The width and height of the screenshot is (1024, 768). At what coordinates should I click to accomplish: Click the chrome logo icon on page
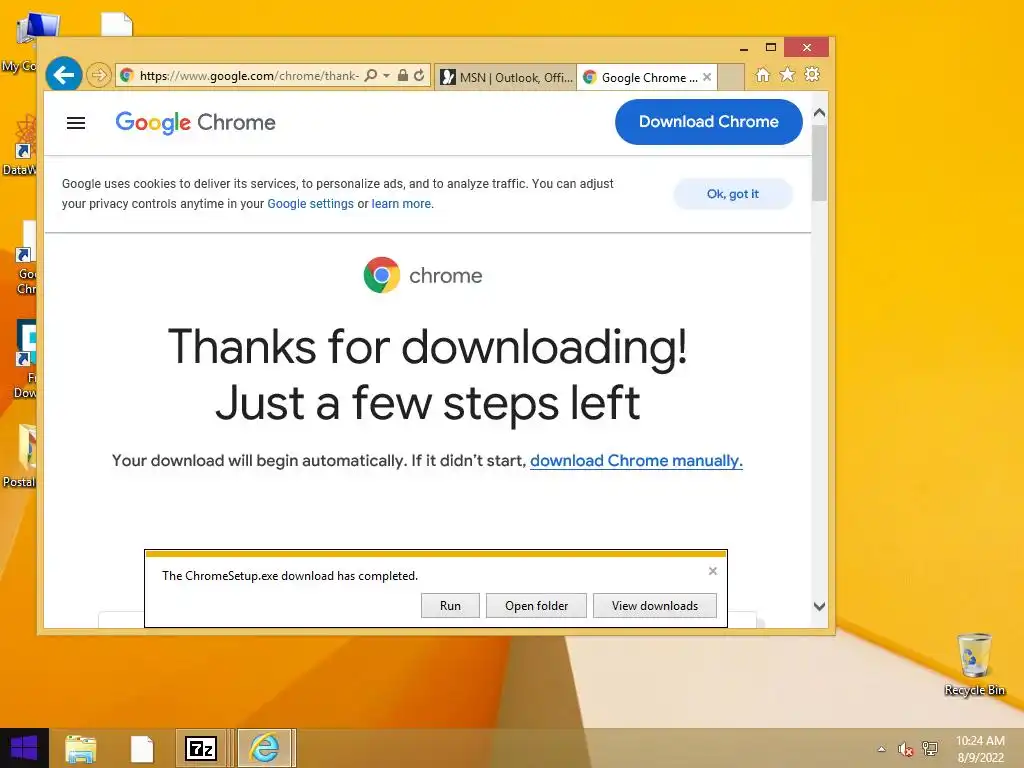tap(382, 275)
